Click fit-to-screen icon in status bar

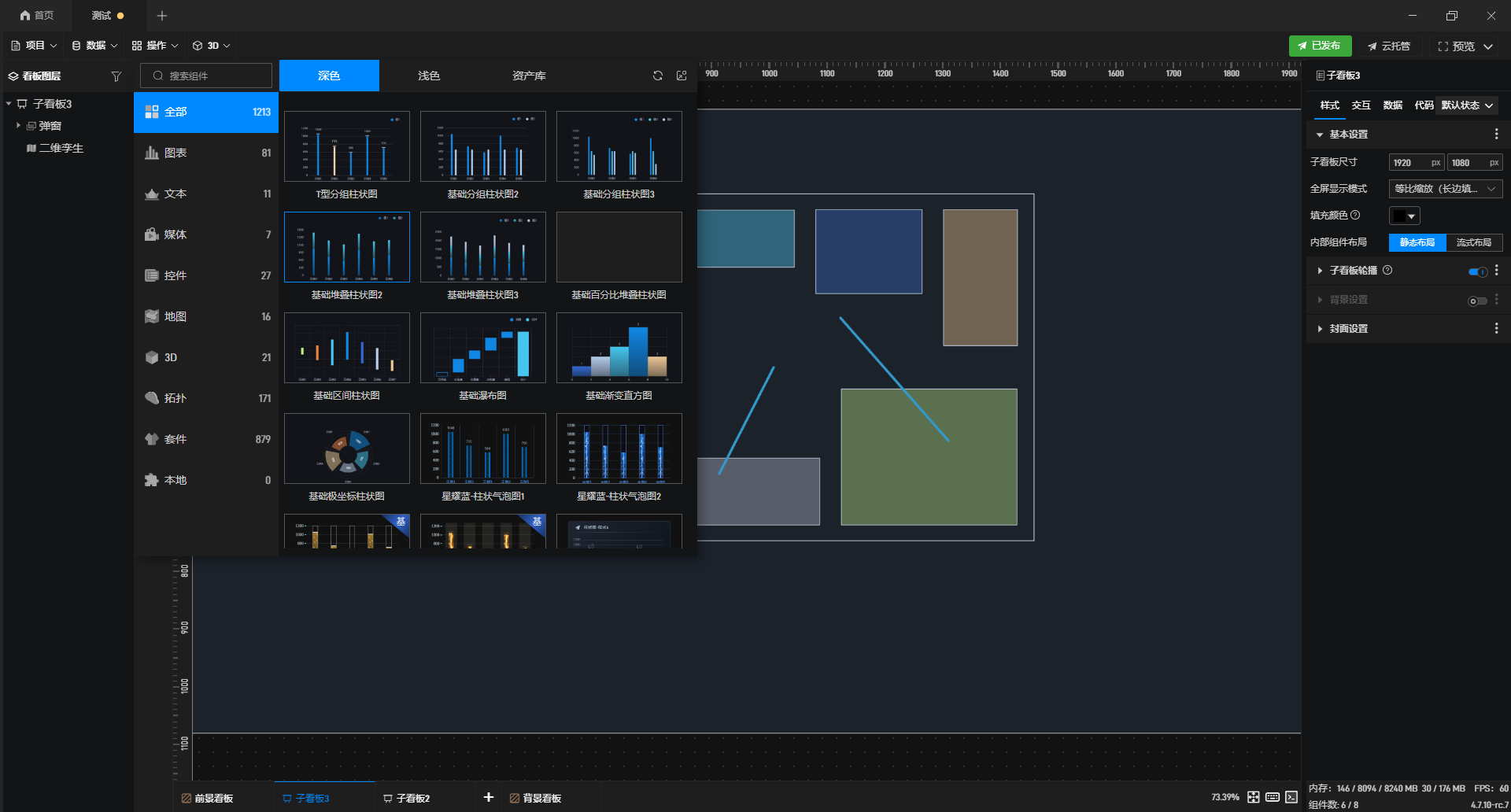click(x=1254, y=797)
